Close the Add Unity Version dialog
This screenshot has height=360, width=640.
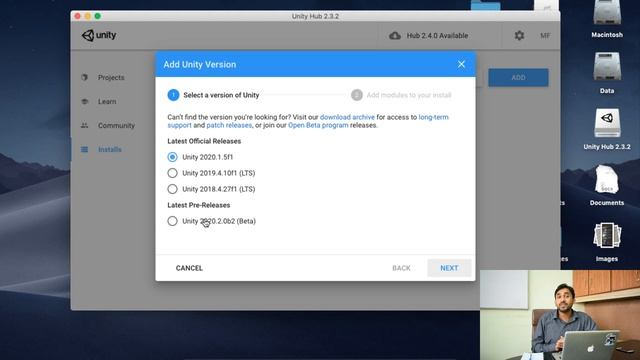click(461, 64)
